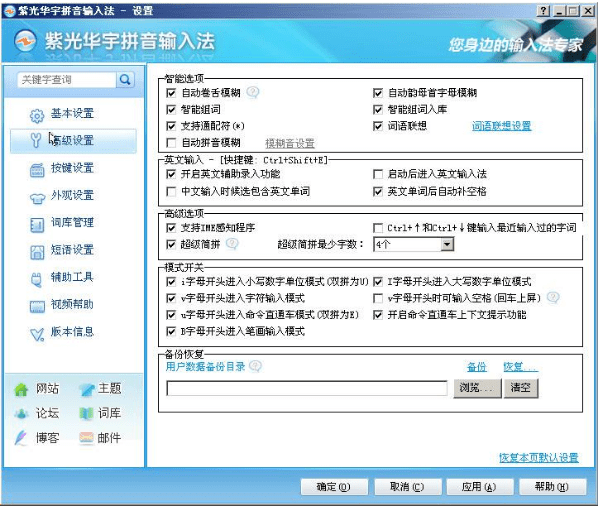The width and height of the screenshot is (600, 510).
Task: Click the 词库管理 sidebar icon
Action: click(x=37, y=225)
